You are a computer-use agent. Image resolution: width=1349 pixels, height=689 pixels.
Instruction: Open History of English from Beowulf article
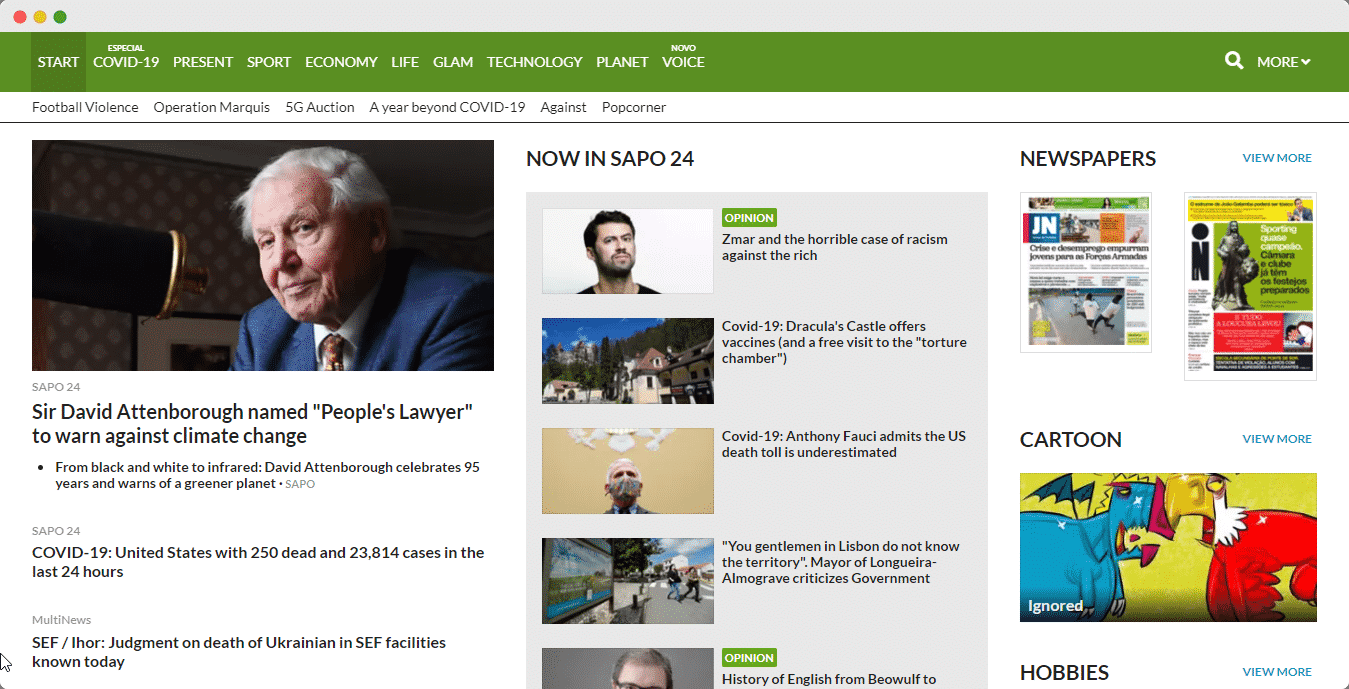tap(829, 679)
